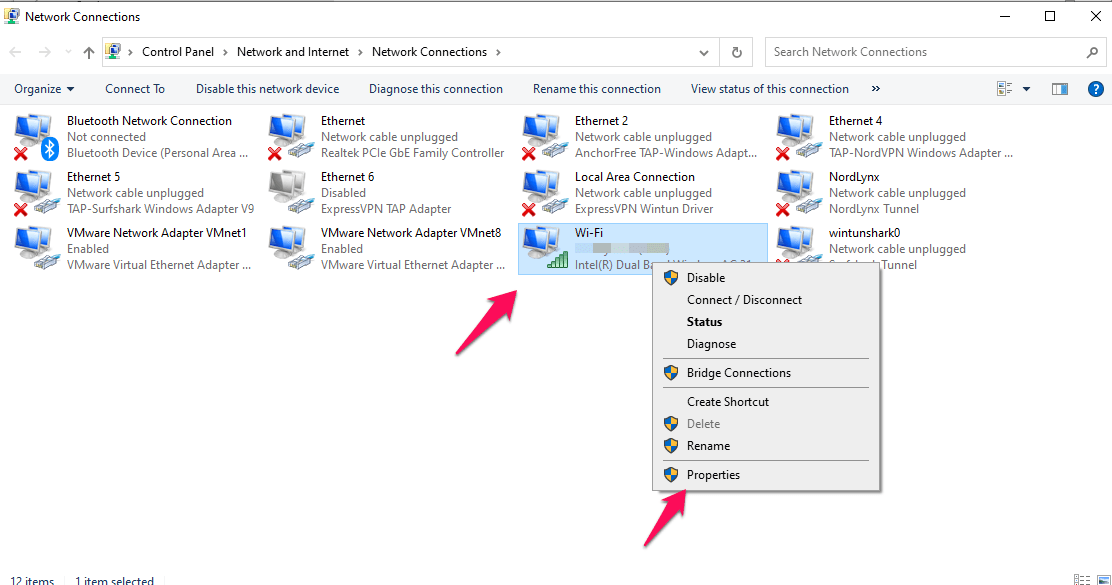This screenshot has width=1112, height=585.
Task: Click the Forward navigation arrow
Action: 44,52
